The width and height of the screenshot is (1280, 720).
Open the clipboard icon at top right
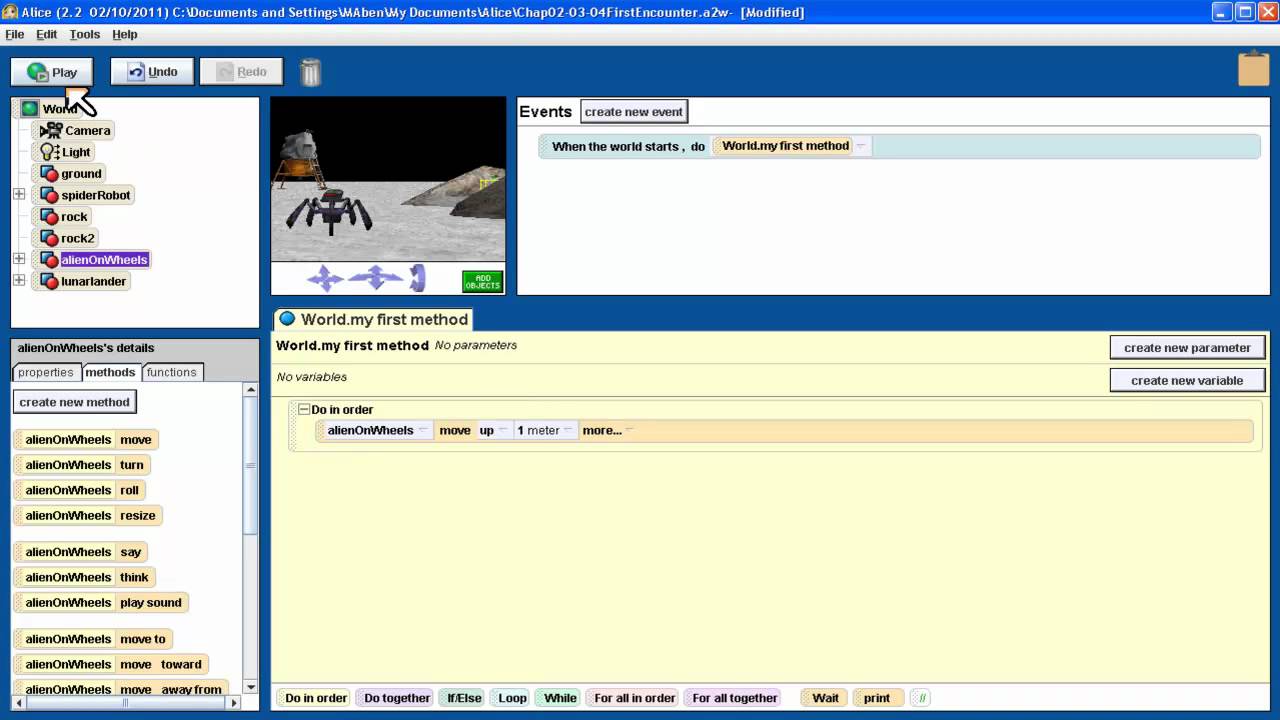(1253, 69)
